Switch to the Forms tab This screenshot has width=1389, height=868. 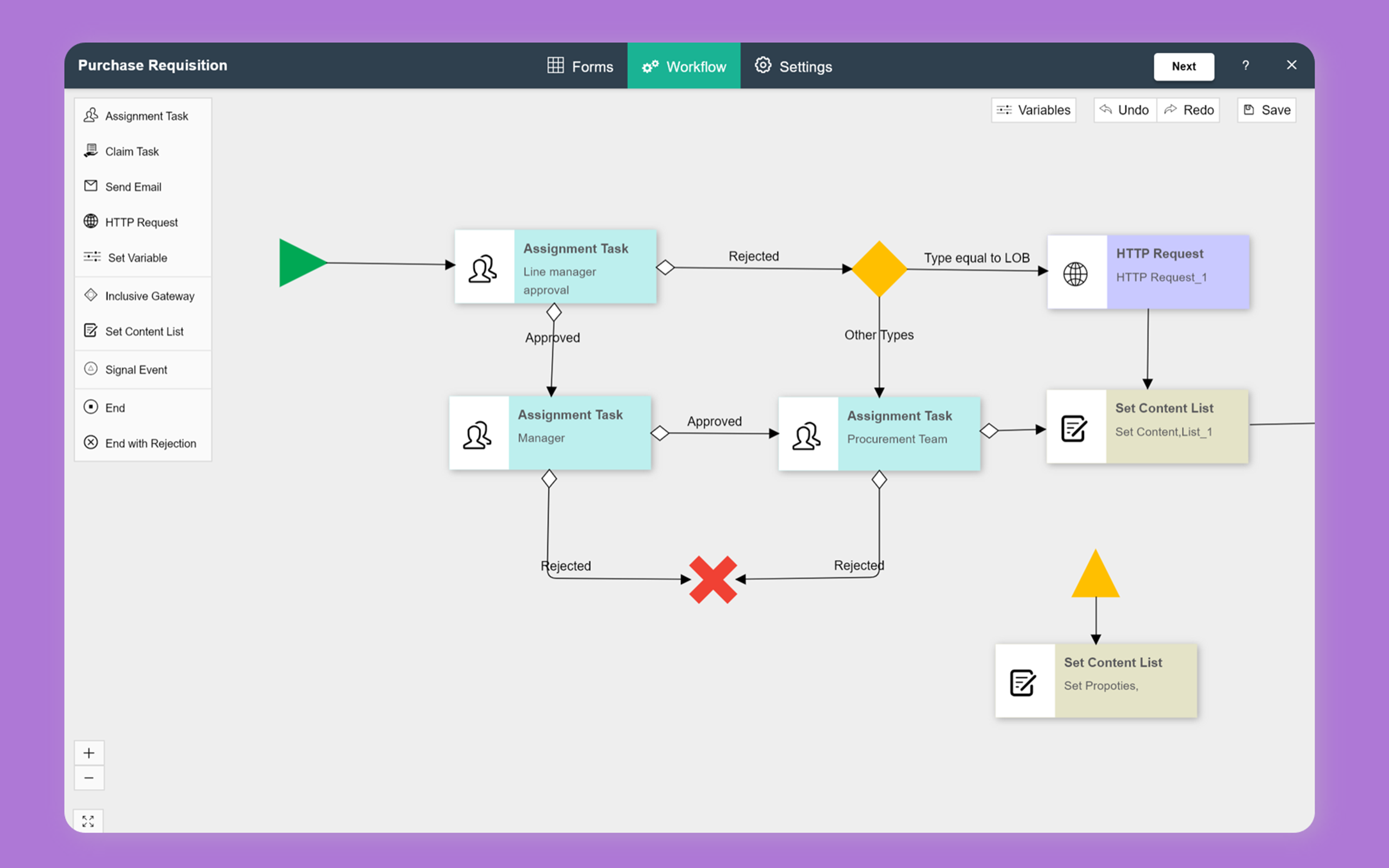pos(580,67)
